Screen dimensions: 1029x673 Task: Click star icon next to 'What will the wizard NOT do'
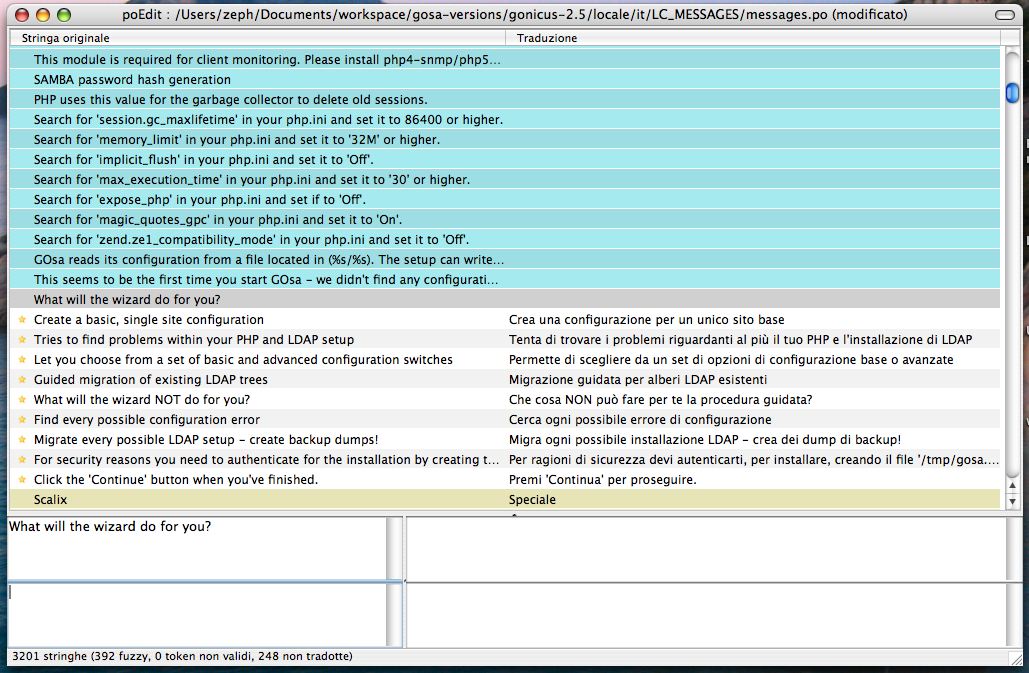pos(21,400)
